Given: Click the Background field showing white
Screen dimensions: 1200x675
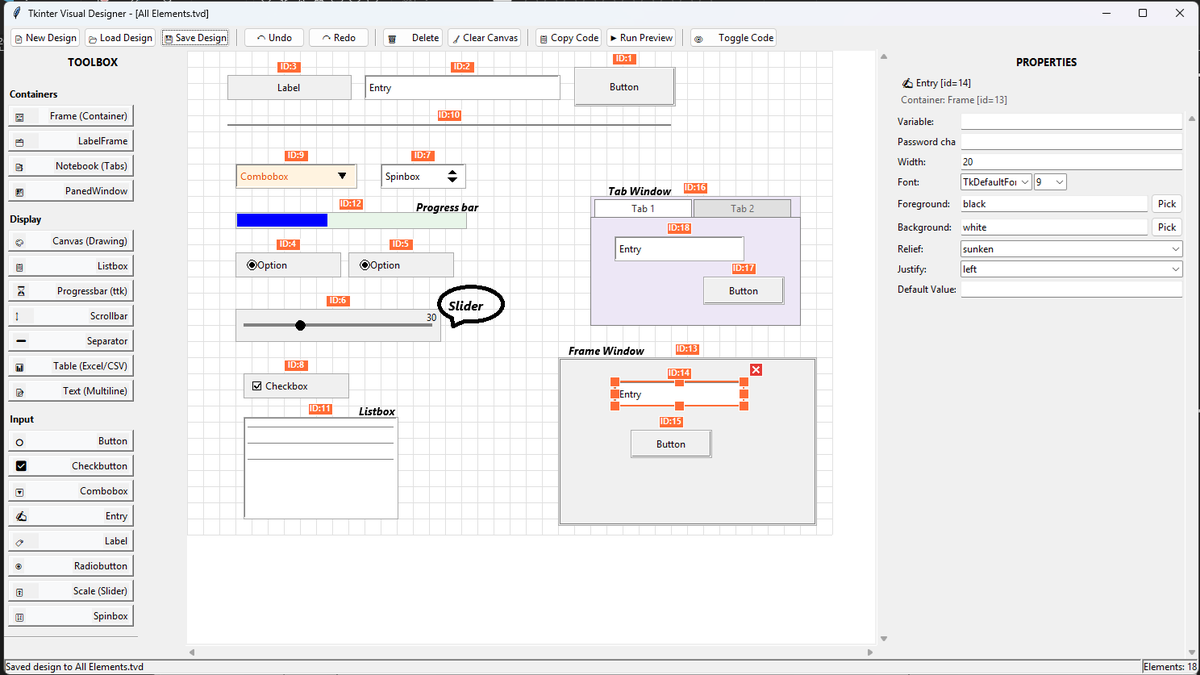Looking at the screenshot, I should point(1054,227).
